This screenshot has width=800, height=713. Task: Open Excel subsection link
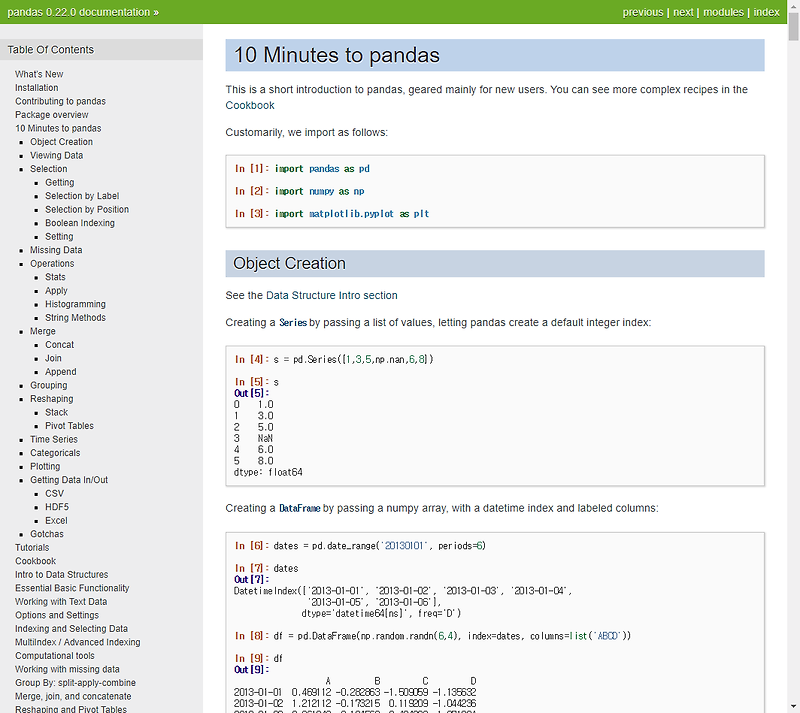coord(56,521)
